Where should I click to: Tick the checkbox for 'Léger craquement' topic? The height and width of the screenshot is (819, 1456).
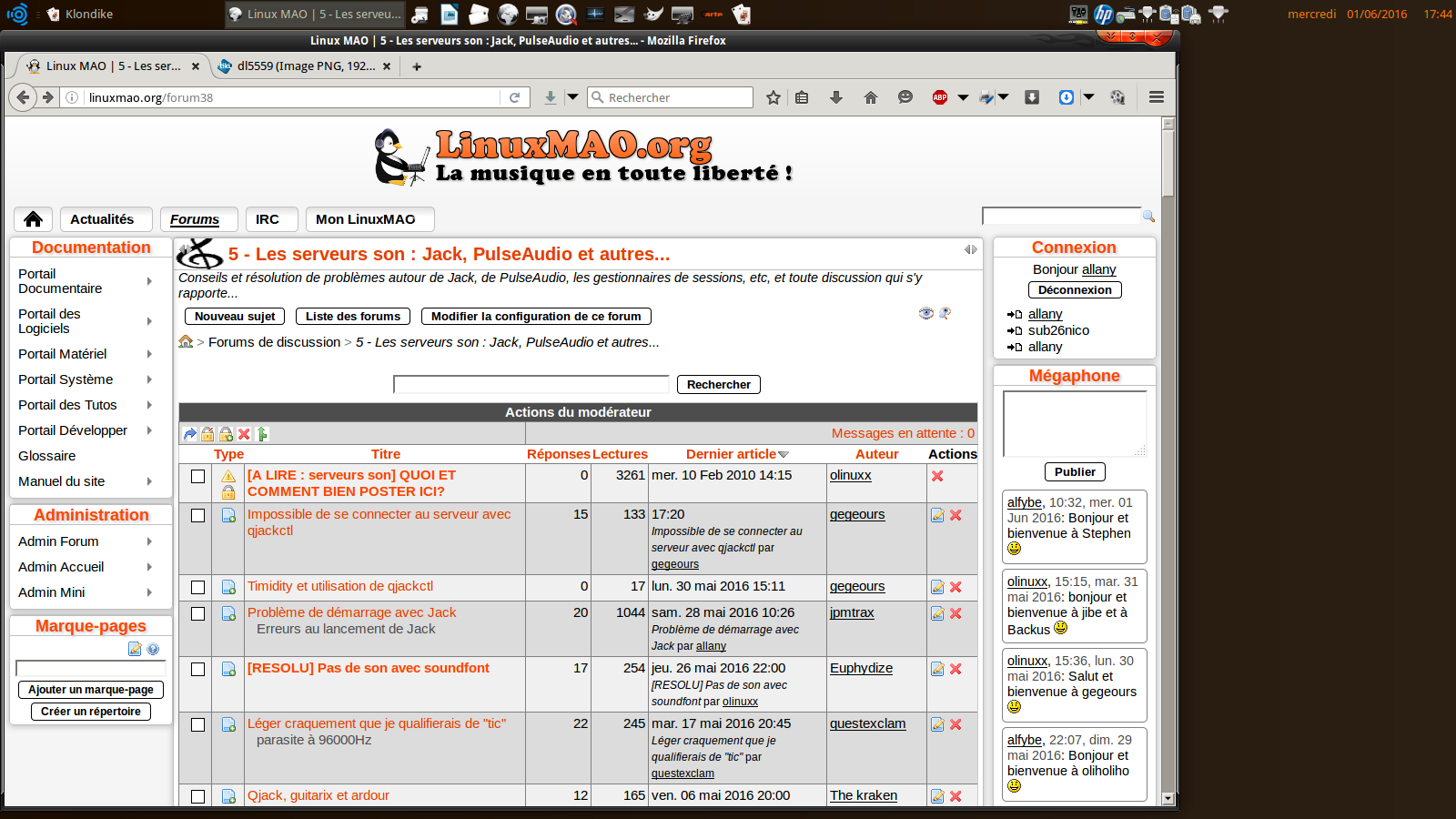click(197, 724)
